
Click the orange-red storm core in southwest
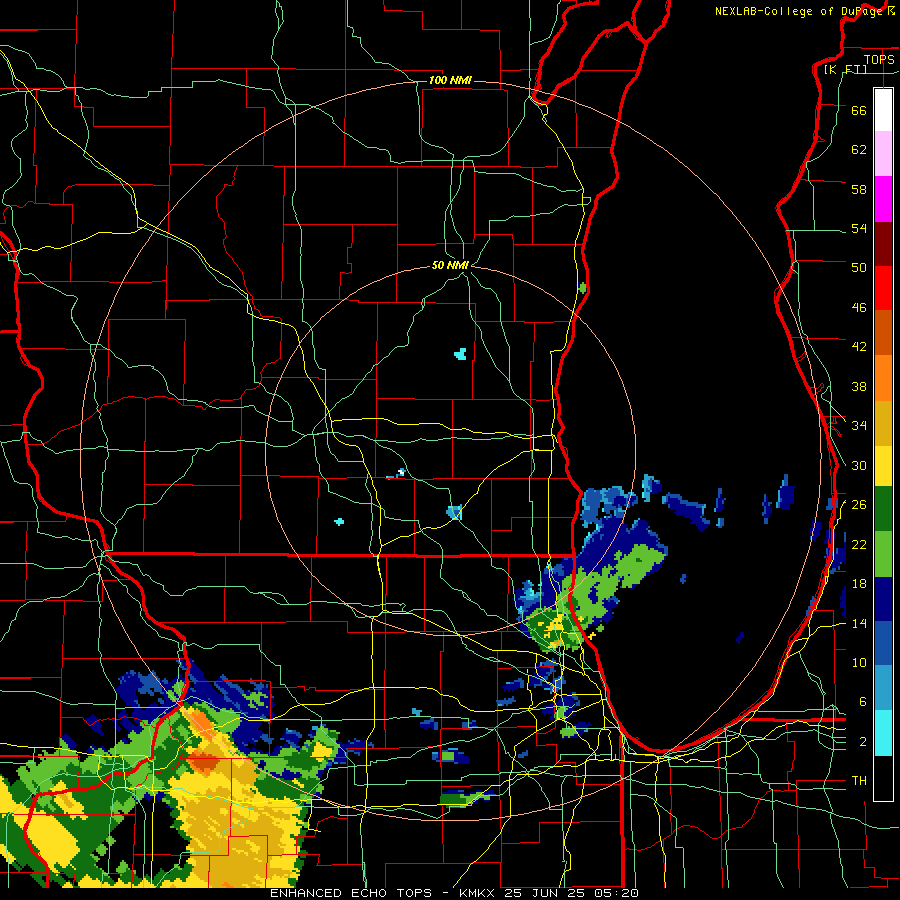204,762
